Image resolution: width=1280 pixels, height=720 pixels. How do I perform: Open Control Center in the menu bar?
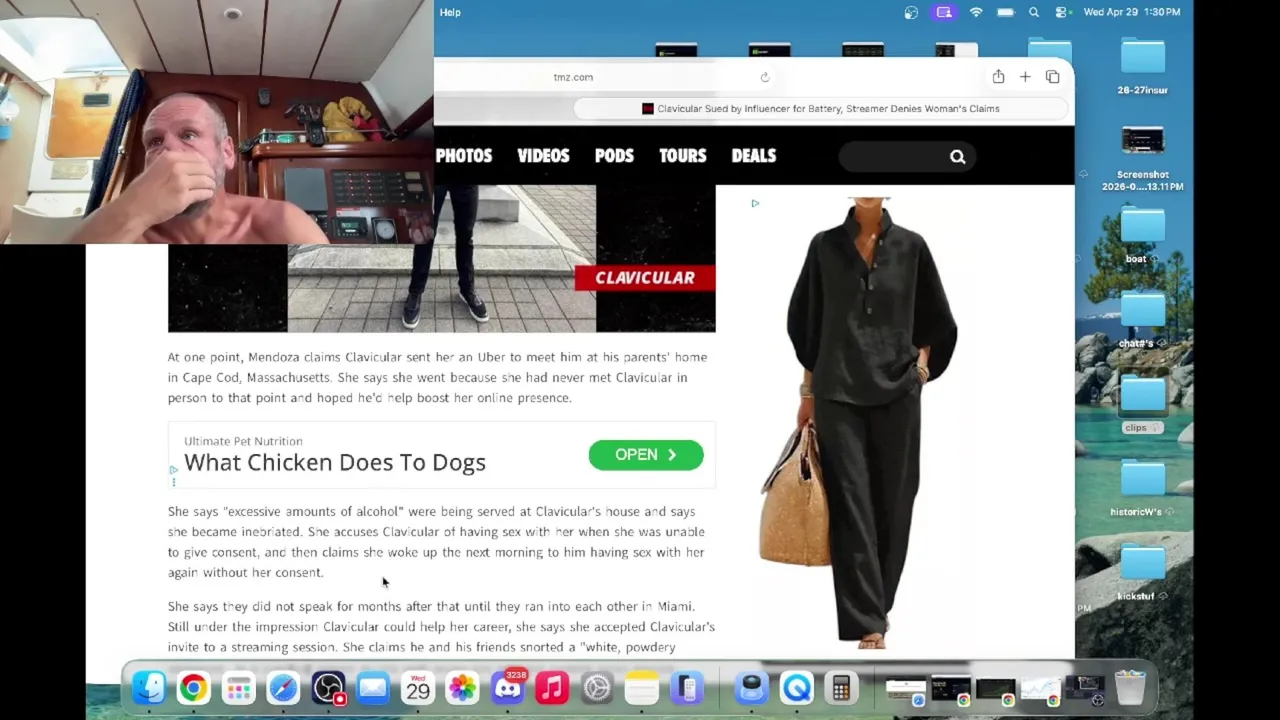pyautogui.click(x=1062, y=12)
